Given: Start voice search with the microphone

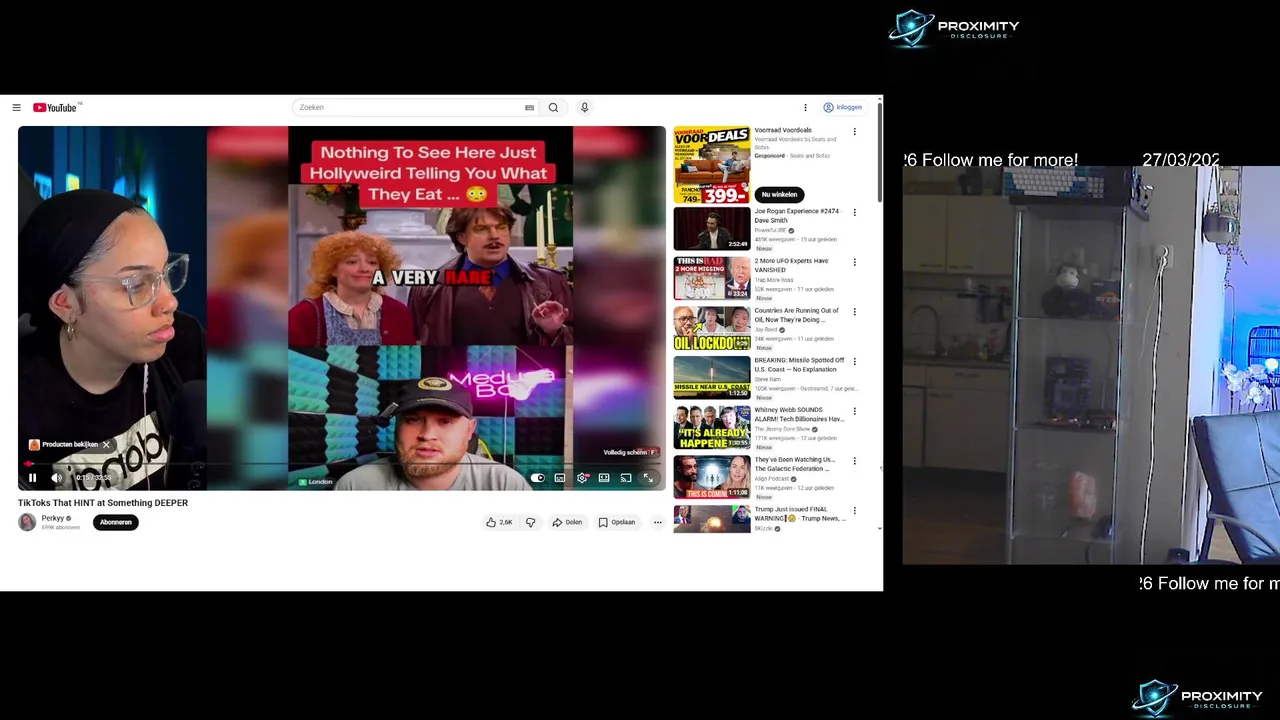Looking at the screenshot, I should tap(584, 107).
